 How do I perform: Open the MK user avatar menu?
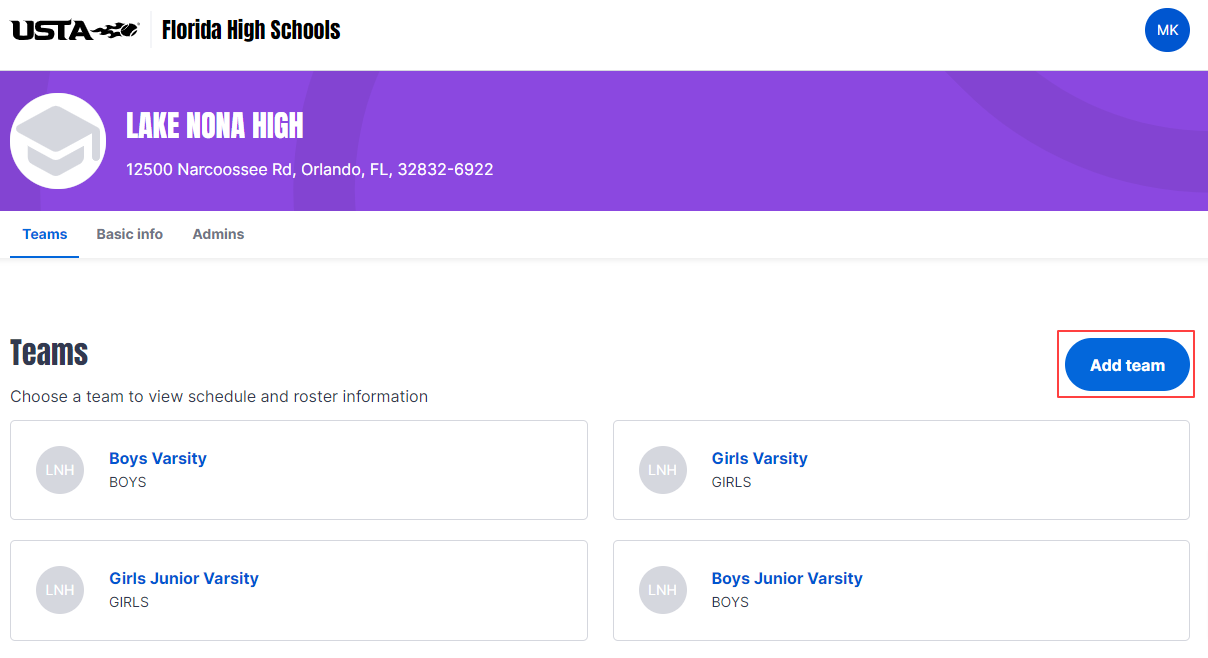pyautogui.click(x=1167, y=30)
